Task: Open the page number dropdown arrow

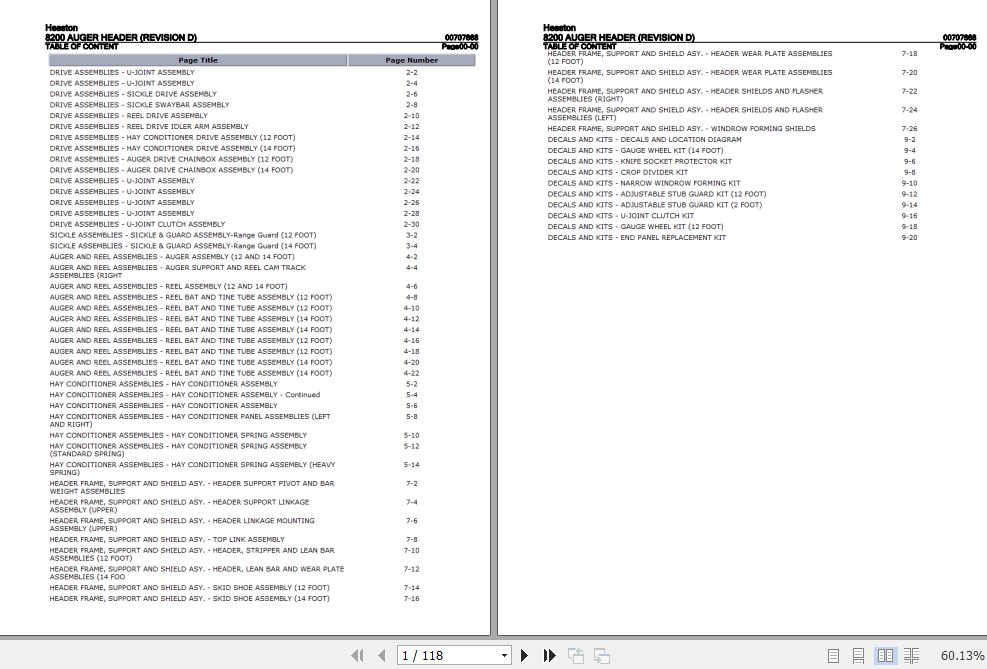Action: [x=504, y=656]
